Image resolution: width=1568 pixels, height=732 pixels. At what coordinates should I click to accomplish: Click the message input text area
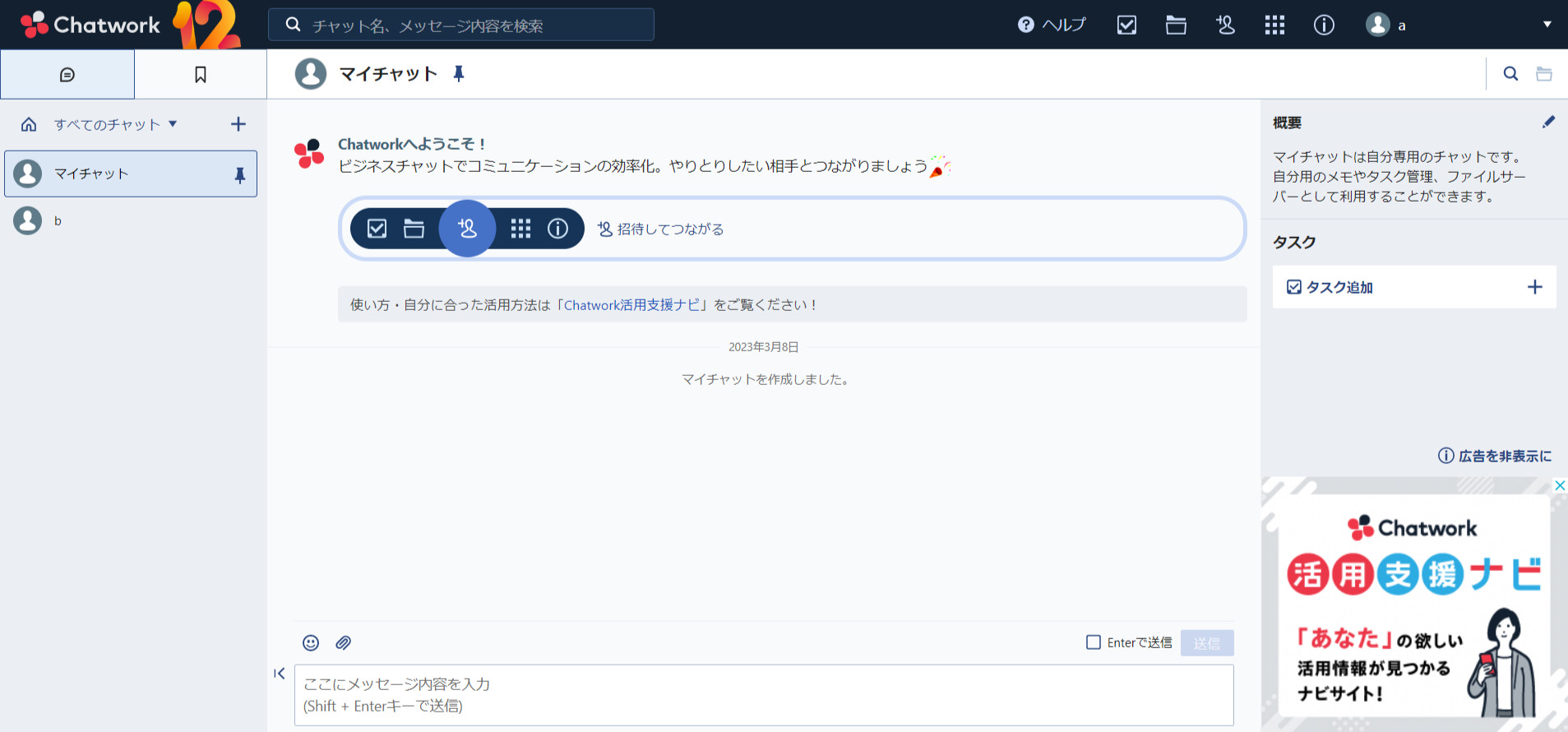click(x=764, y=695)
